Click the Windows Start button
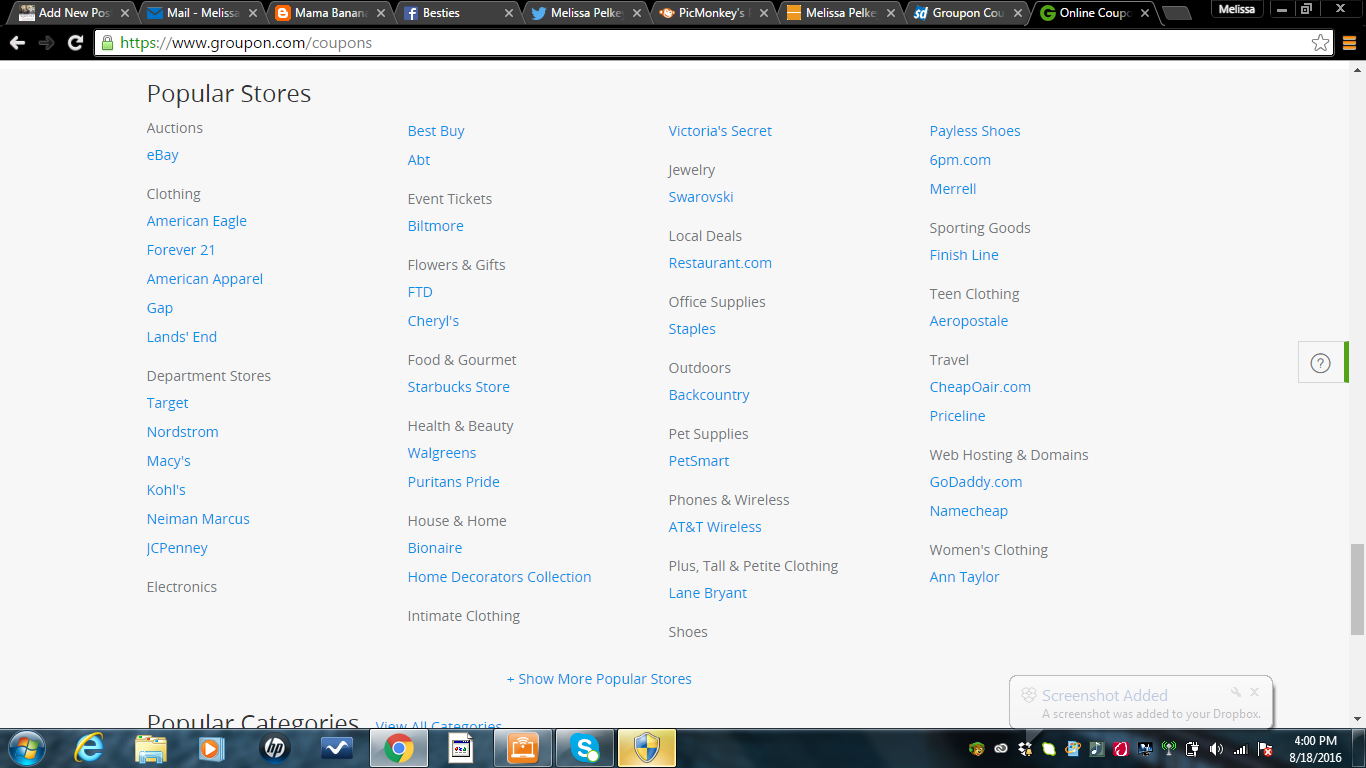This screenshot has width=1366, height=768. click(x=25, y=748)
